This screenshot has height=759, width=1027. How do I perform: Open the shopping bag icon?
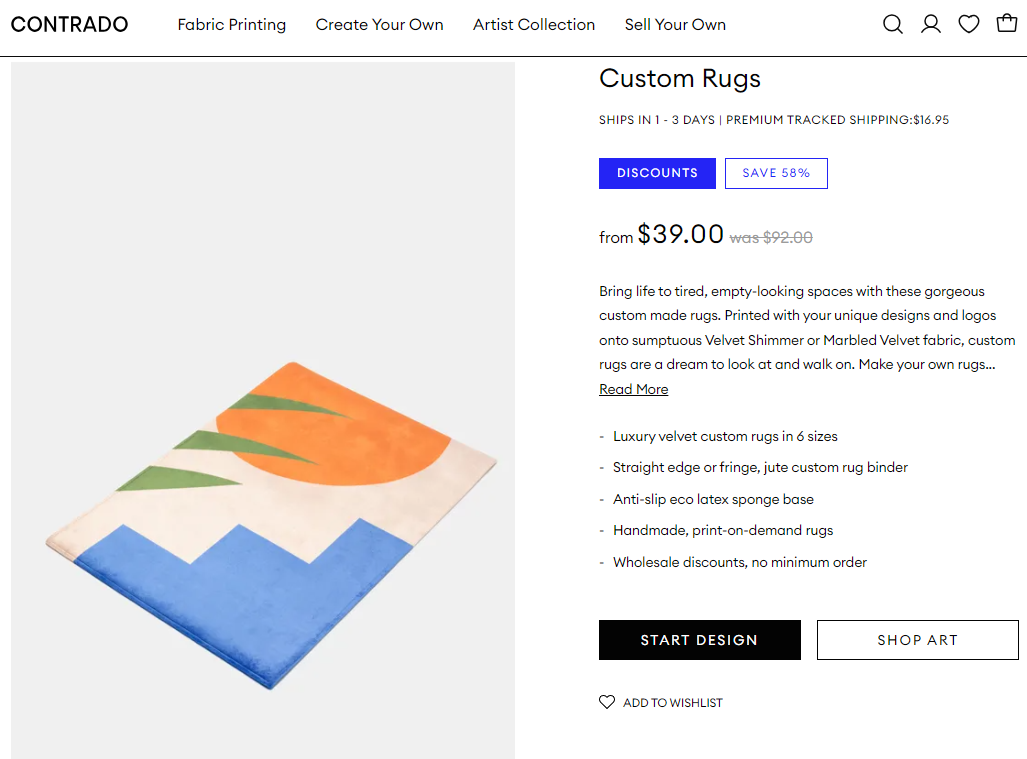tap(1007, 23)
